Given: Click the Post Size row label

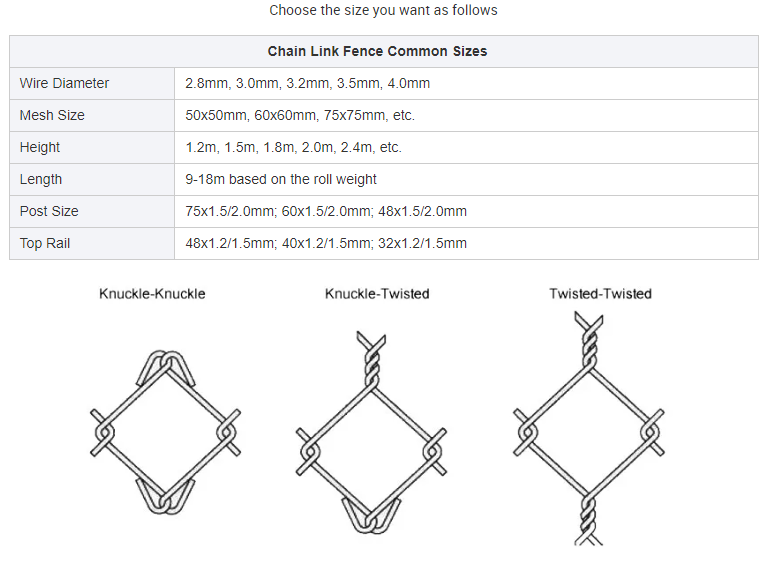Looking at the screenshot, I should pos(49,212).
